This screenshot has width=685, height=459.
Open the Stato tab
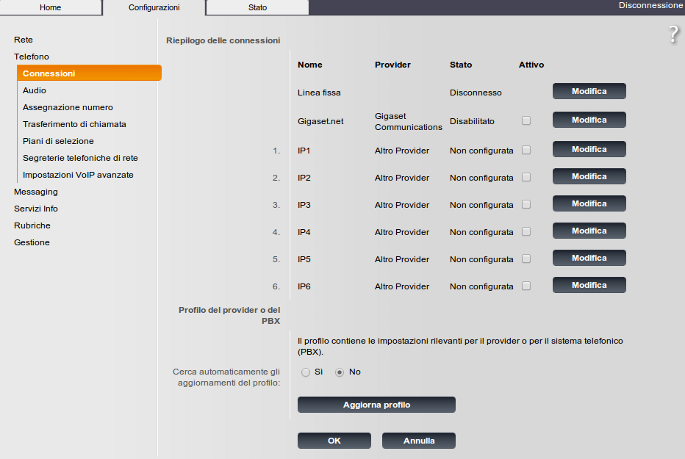click(257, 7)
